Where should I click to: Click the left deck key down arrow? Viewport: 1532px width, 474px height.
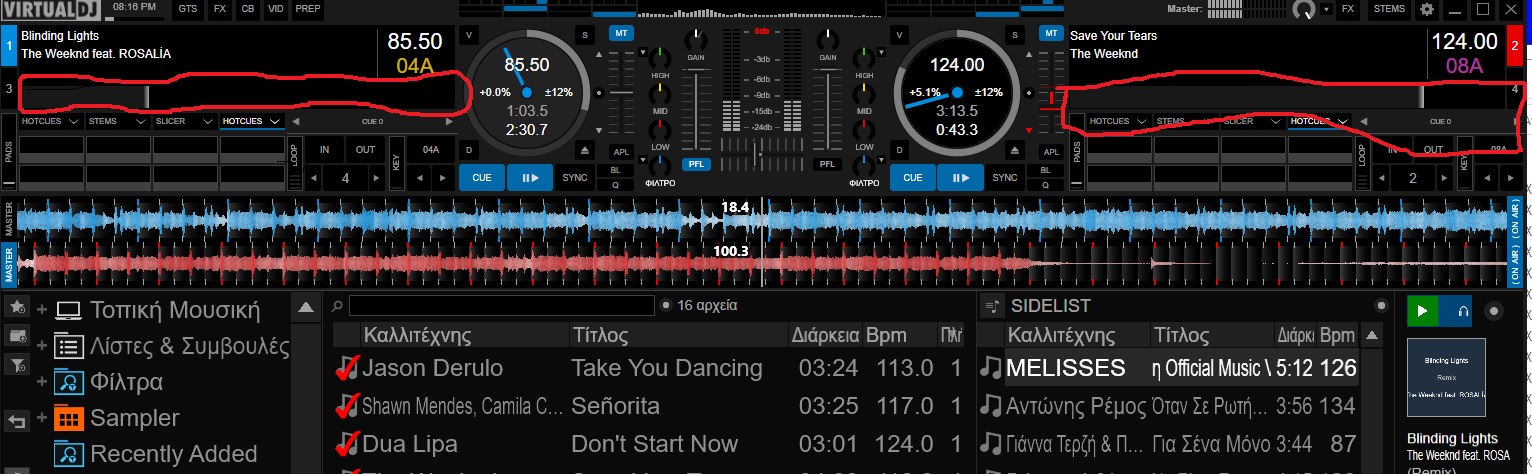point(418,178)
